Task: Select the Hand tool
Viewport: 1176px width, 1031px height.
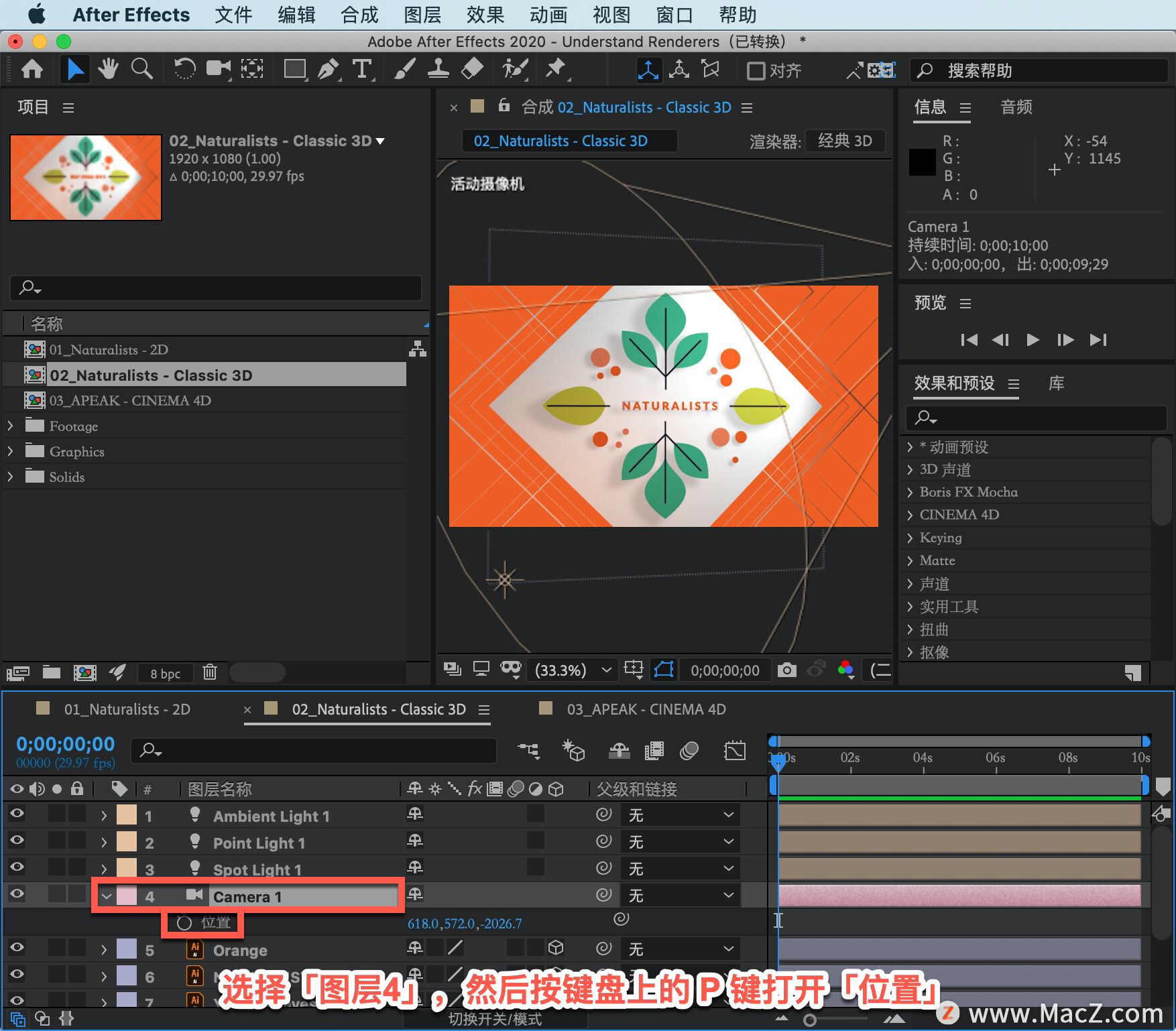Action: [108, 69]
